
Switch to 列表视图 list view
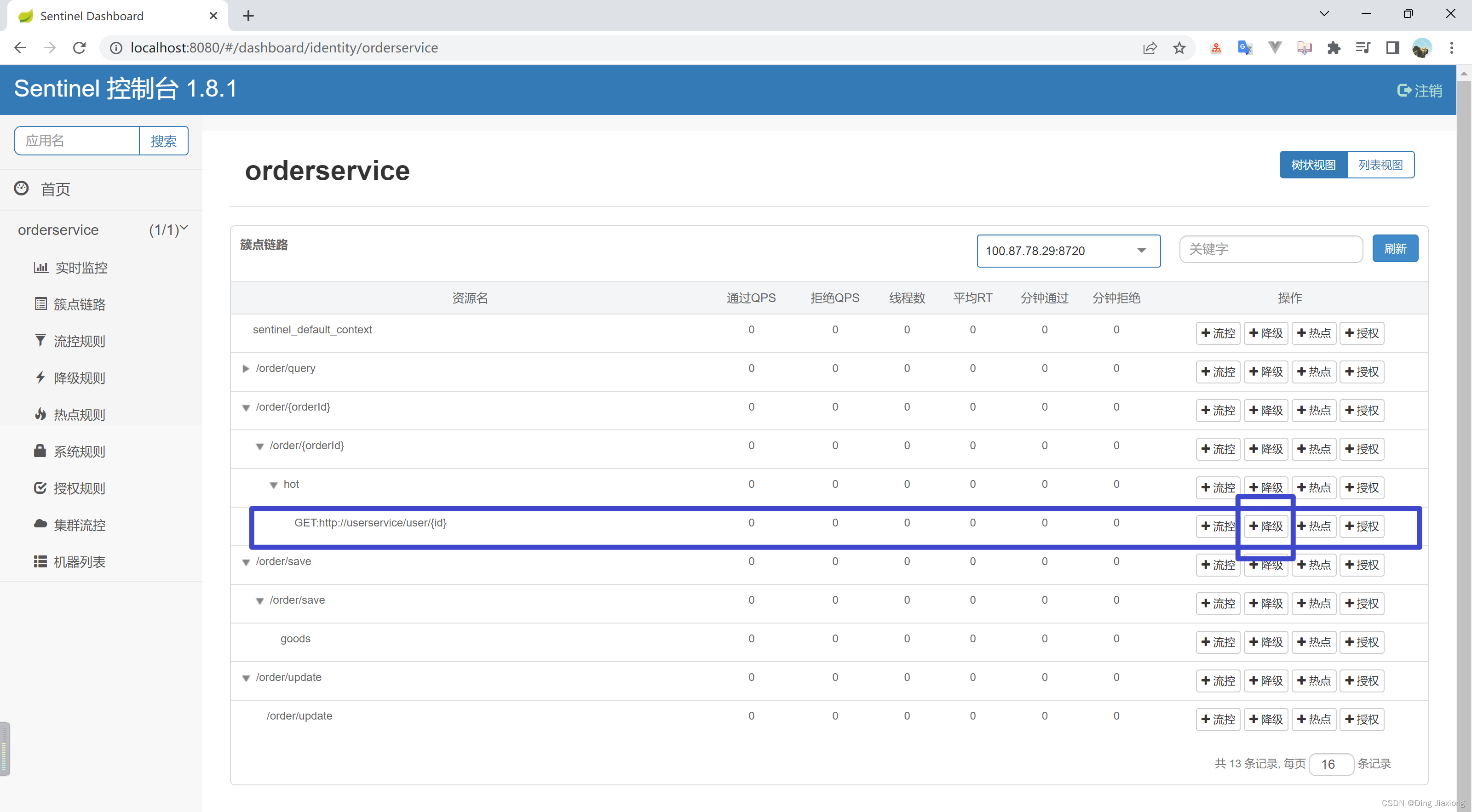pyautogui.click(x=1380, y=165)
